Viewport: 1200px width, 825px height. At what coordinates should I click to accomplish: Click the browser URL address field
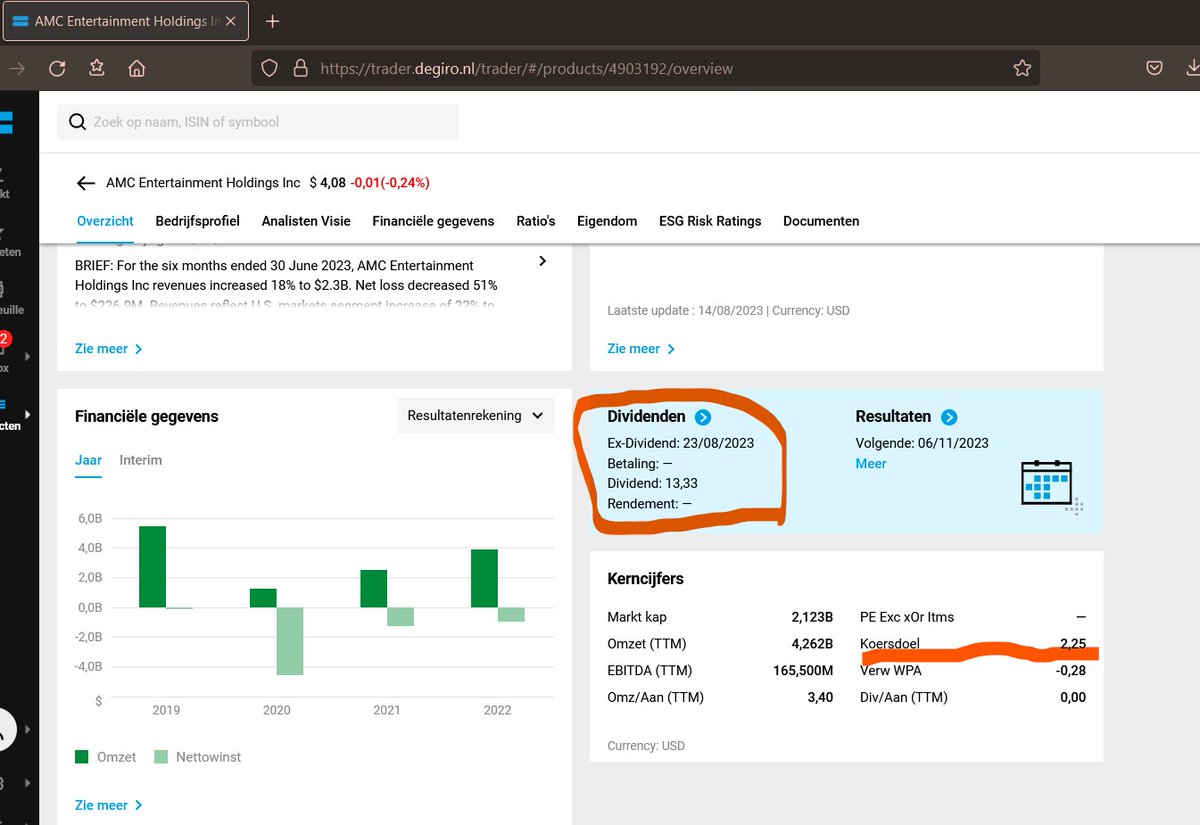(645, 68)
